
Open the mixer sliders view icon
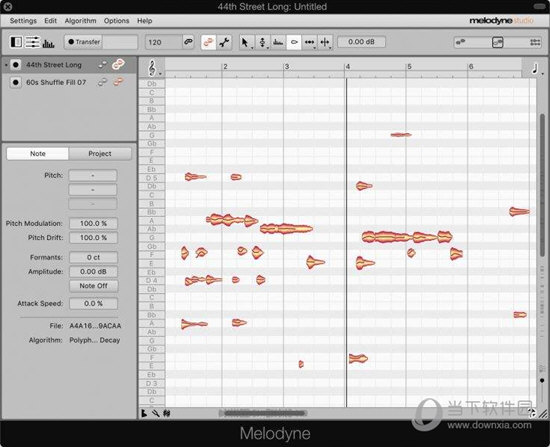click(x=32, y=42)
